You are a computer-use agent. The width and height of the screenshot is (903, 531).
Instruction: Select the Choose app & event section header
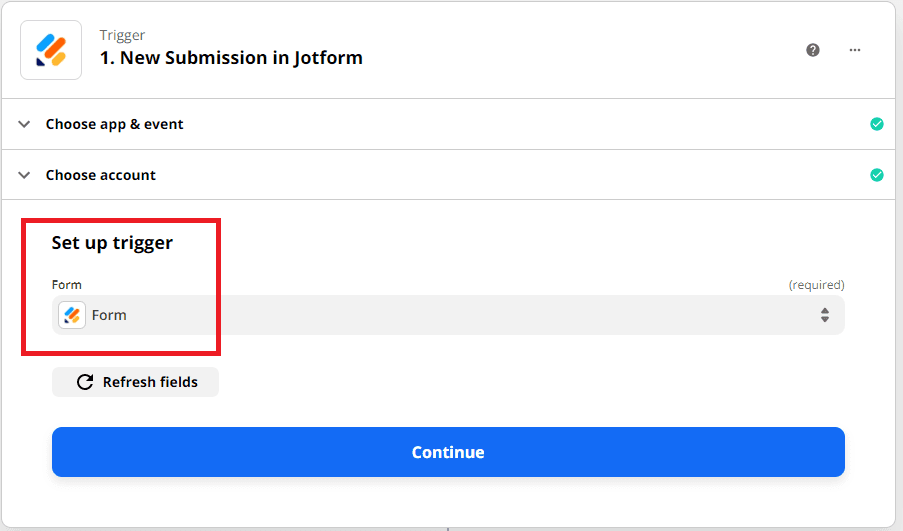click(x=114, y=124)
